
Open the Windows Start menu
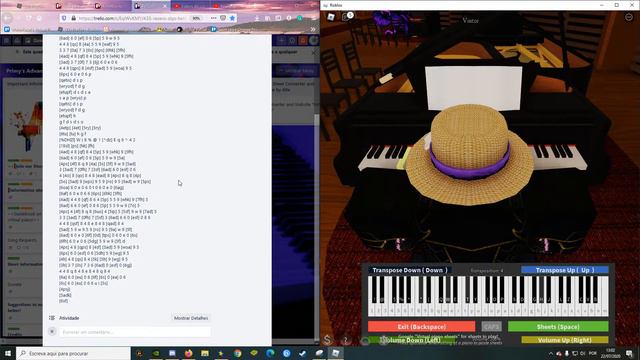tap(8, 353)
